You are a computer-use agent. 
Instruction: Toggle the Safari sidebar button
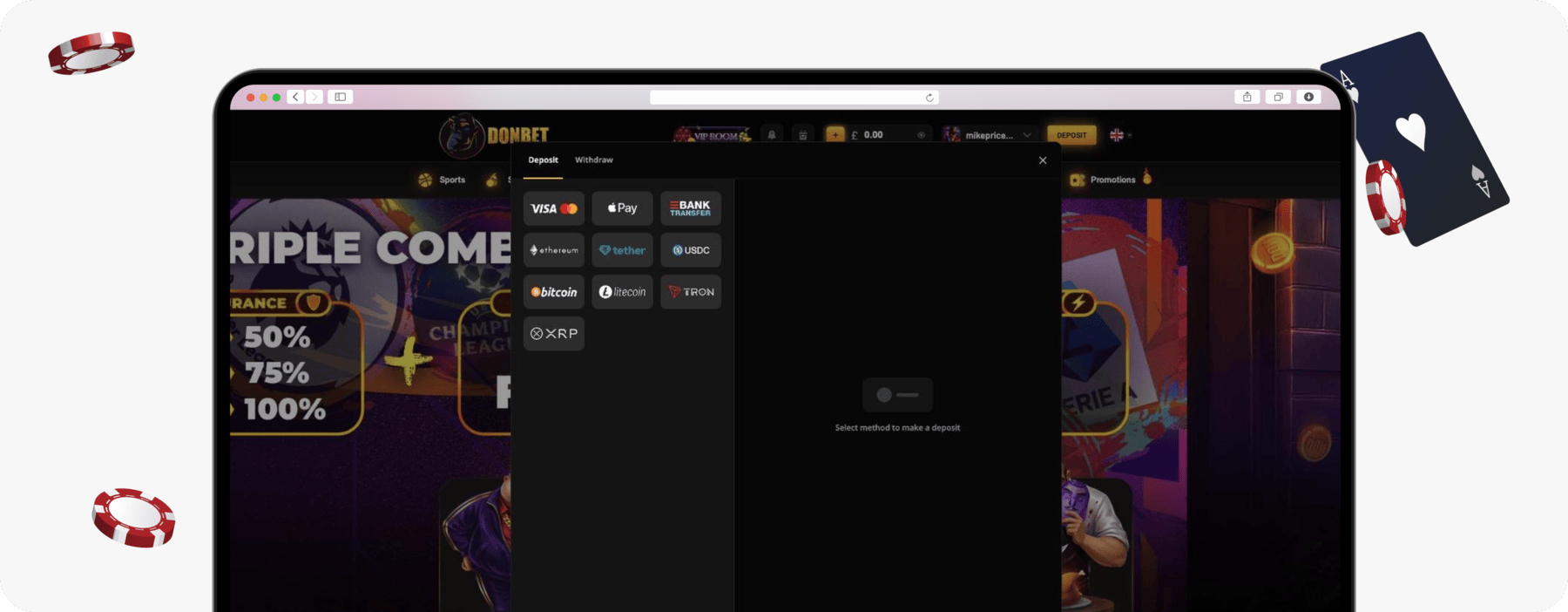coord(341,97)
